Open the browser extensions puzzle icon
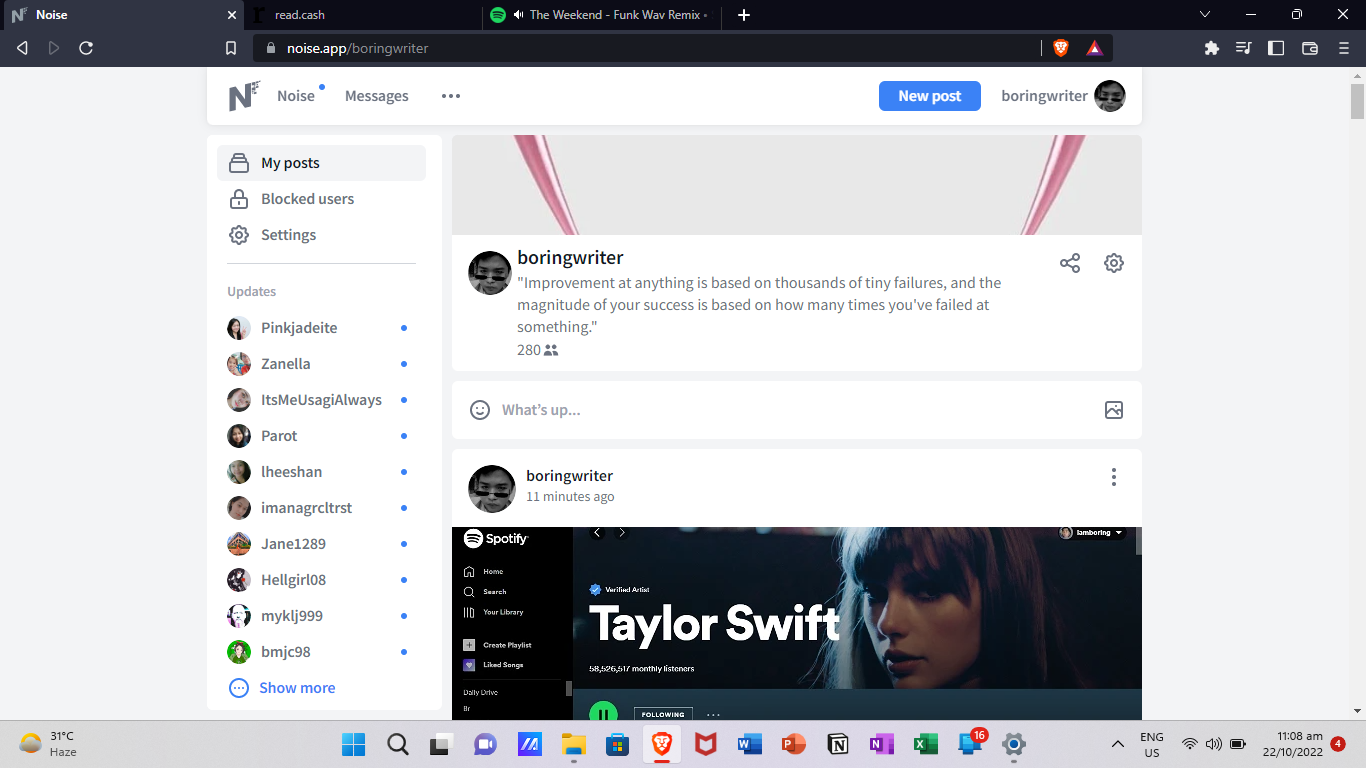This screenshot has width=1366, height=768. (x=1212, y=48)
